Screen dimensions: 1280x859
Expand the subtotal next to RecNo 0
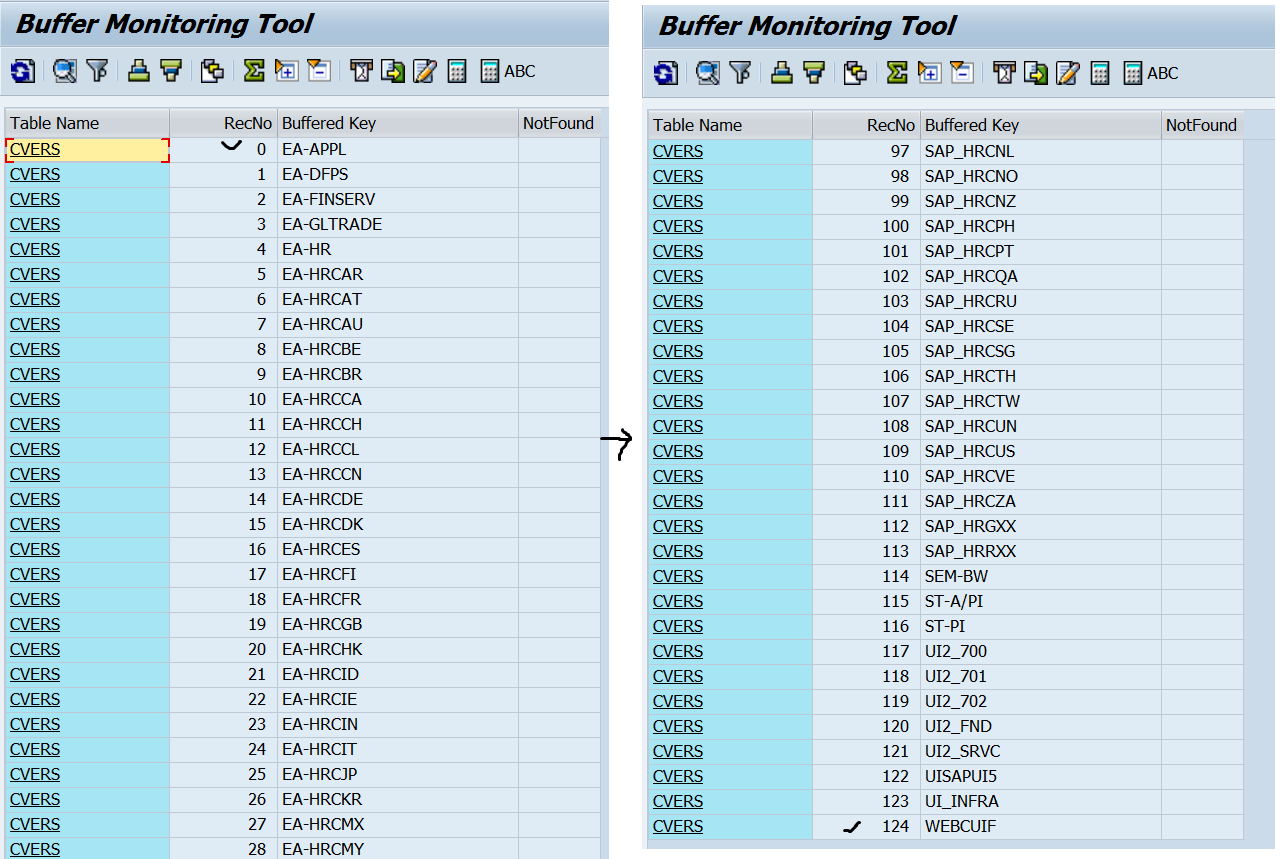click(233, 146)
